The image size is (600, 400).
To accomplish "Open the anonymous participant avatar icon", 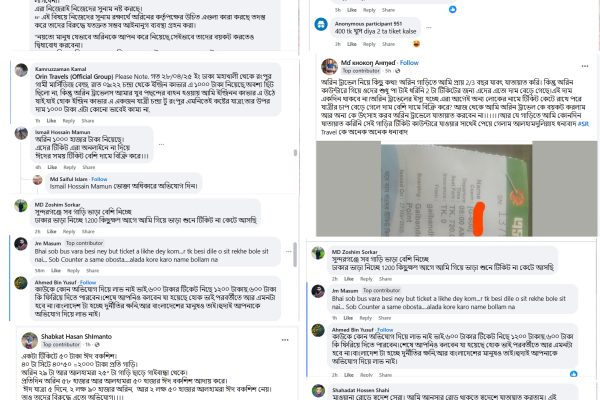I will (321, 24).
